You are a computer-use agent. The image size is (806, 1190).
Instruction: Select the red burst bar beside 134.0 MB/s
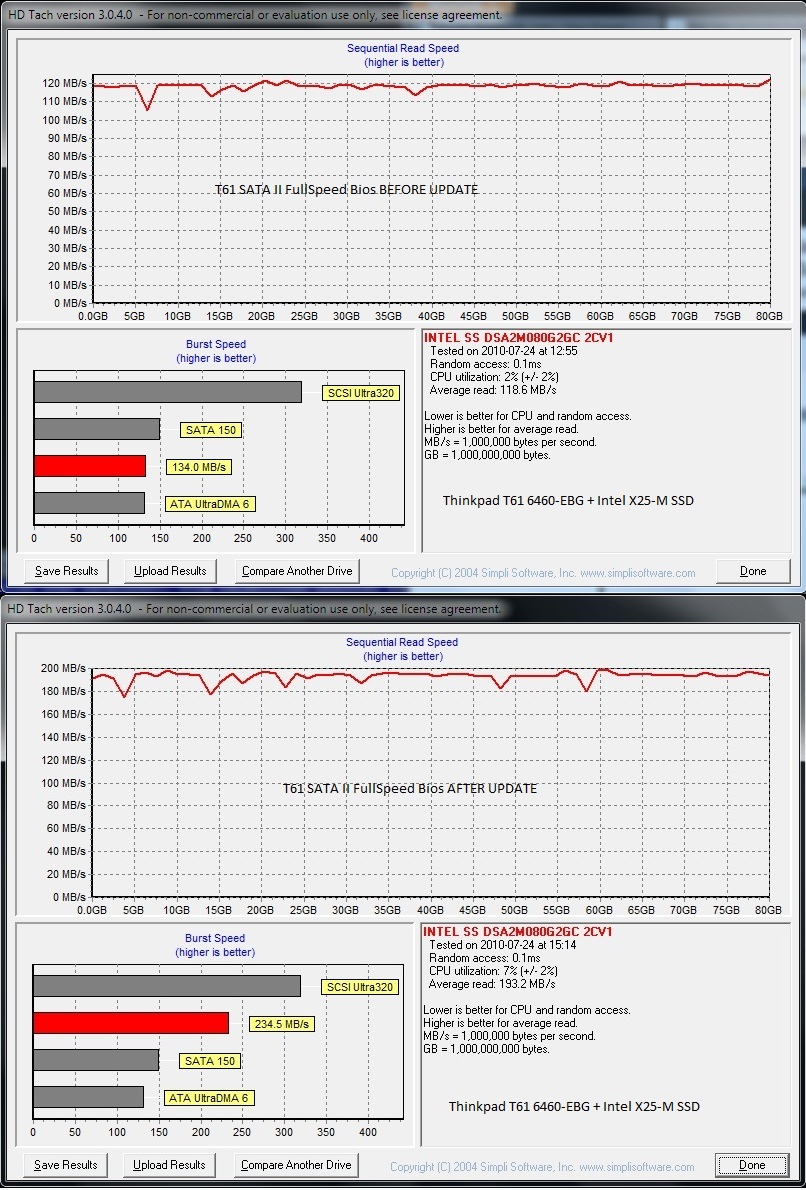(x=89, y=466)
